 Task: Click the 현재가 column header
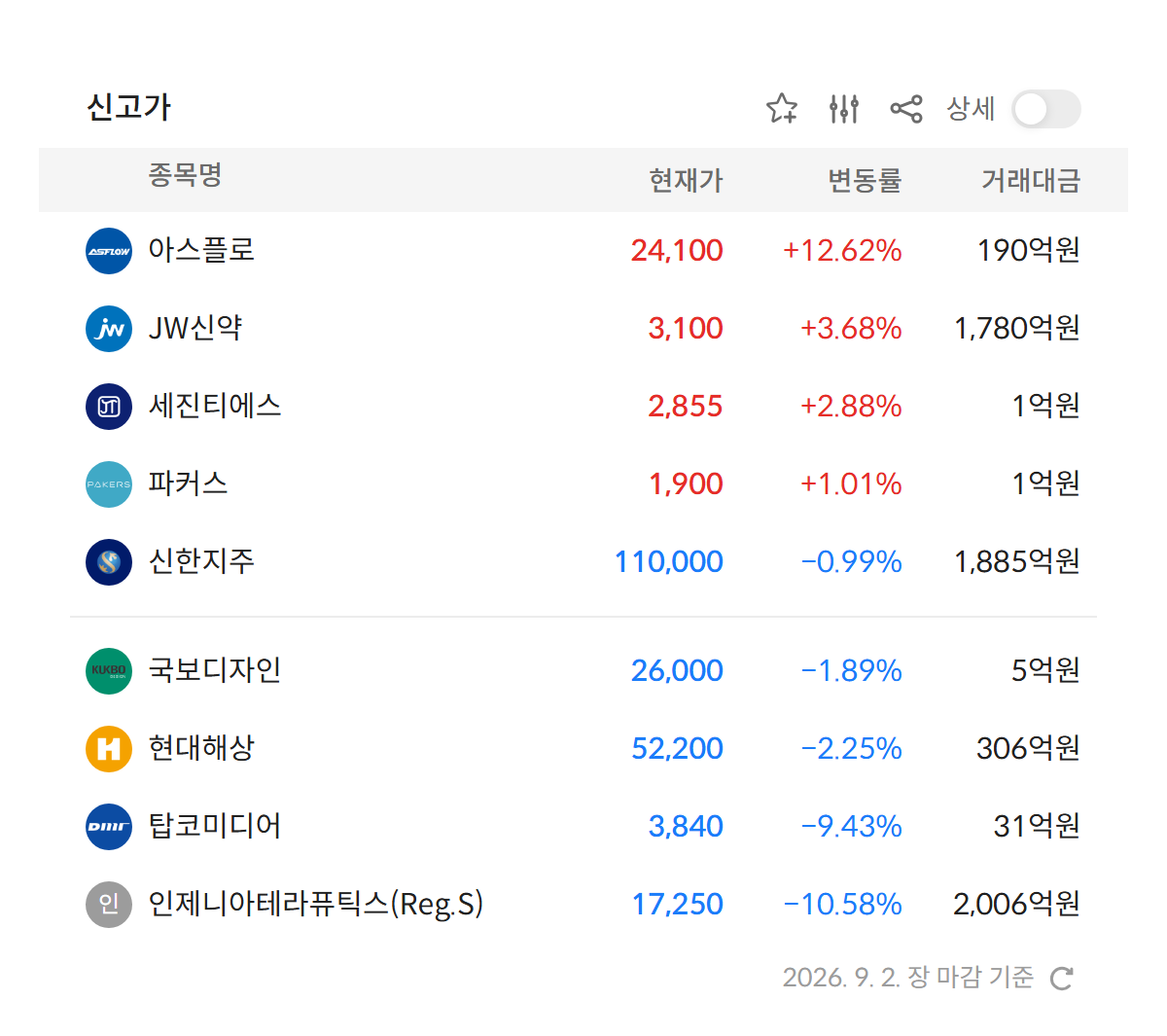tap(687, 180)
